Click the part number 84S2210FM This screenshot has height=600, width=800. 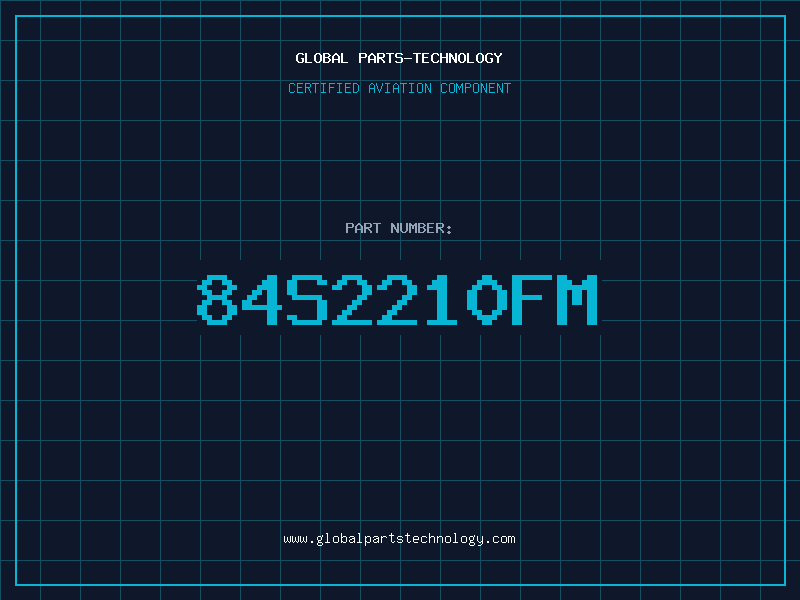click(397, 300)
